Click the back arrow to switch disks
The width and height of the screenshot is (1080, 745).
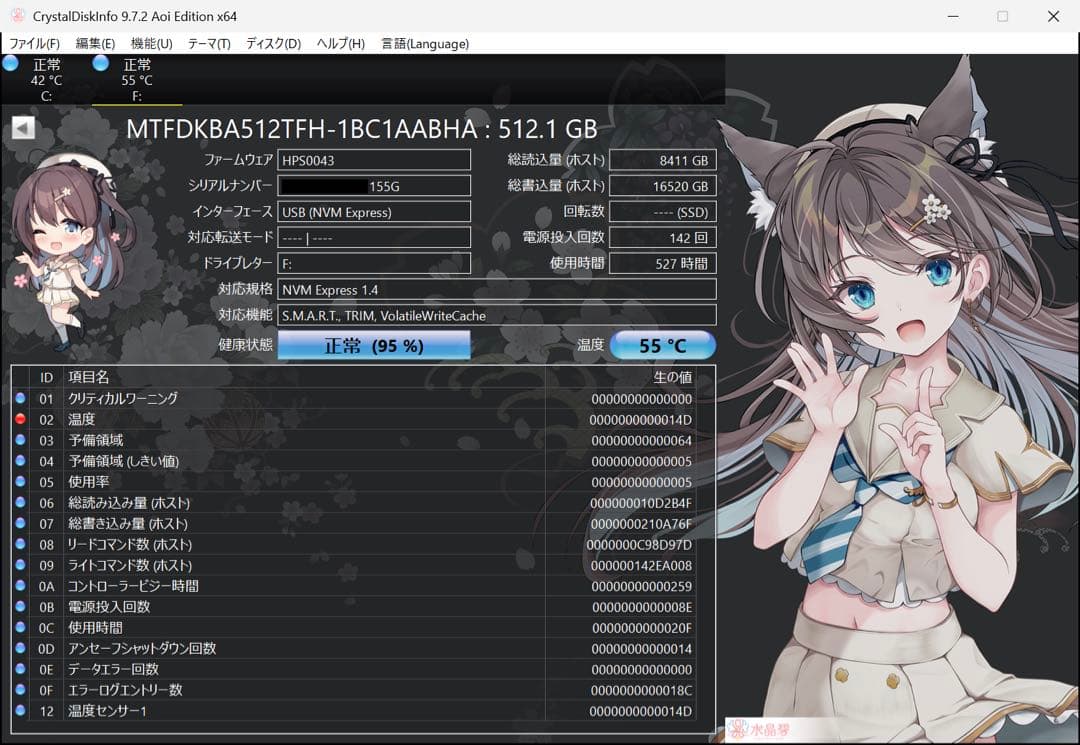pos(22,127)
